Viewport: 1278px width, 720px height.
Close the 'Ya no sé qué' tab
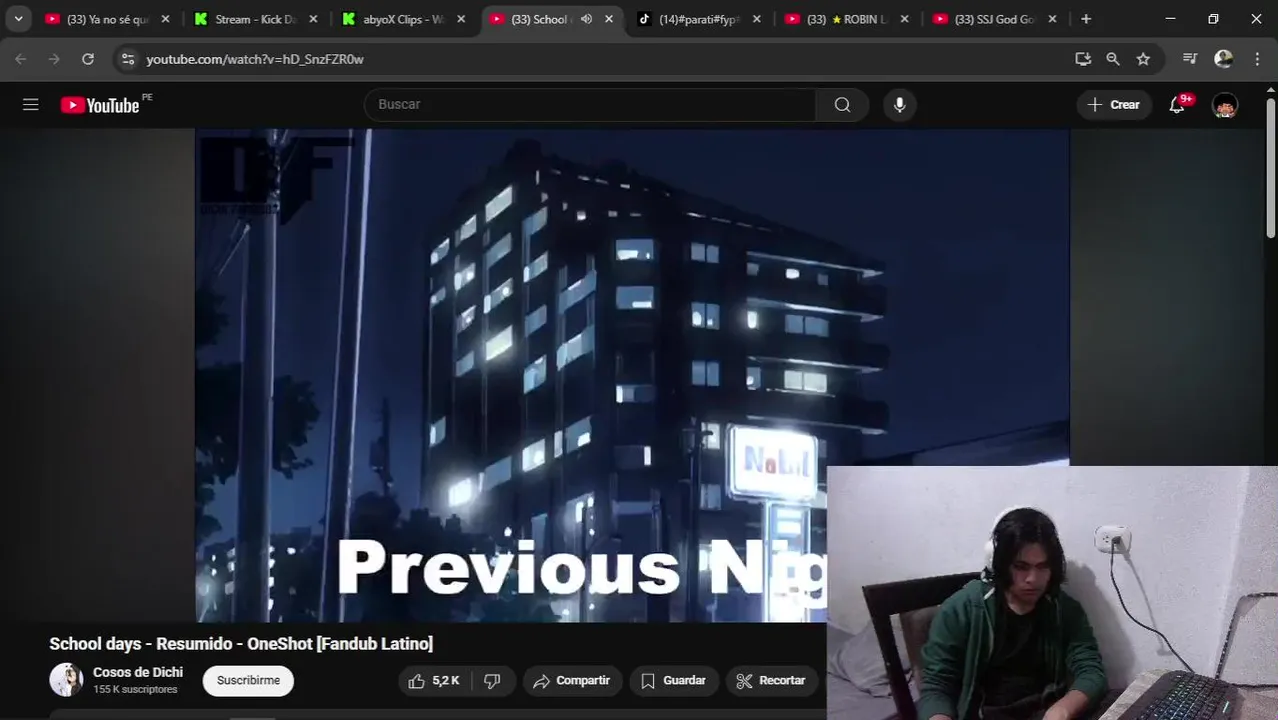pos(166,19)
